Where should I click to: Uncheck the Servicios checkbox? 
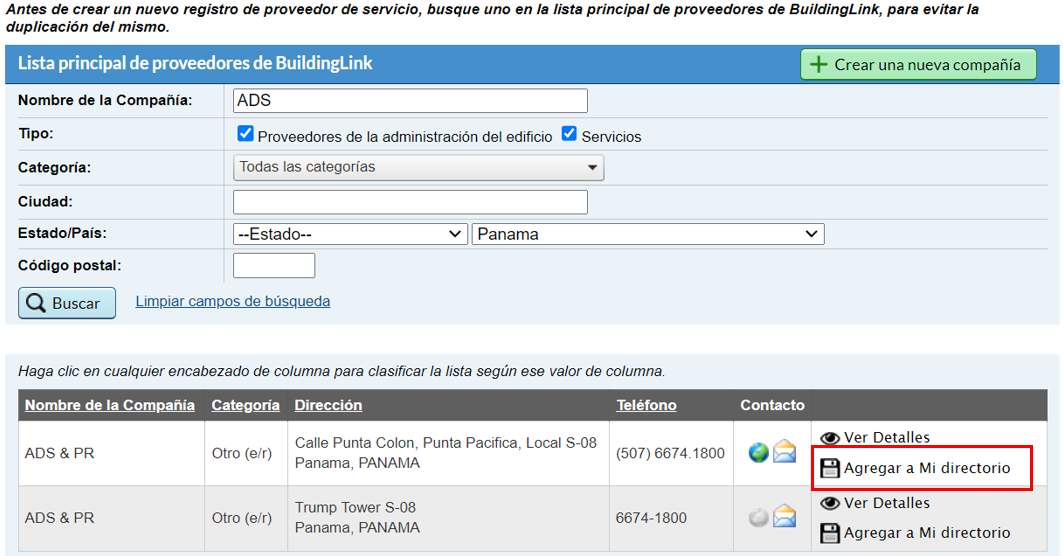click(569, 134)
